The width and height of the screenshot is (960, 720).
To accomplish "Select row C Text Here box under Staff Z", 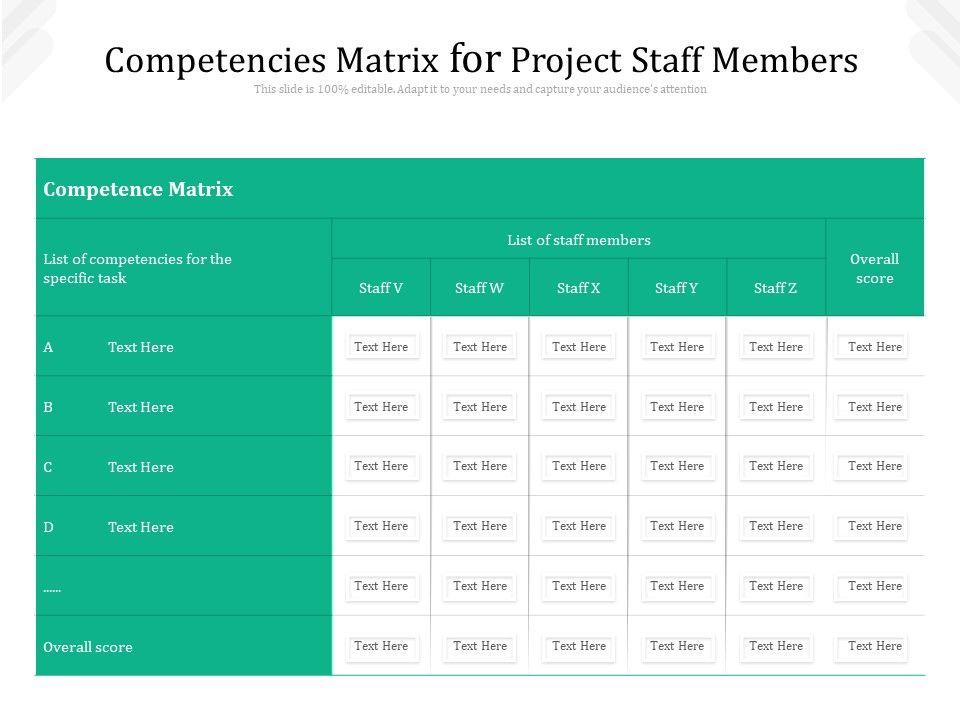I will [x=776, y=466].
